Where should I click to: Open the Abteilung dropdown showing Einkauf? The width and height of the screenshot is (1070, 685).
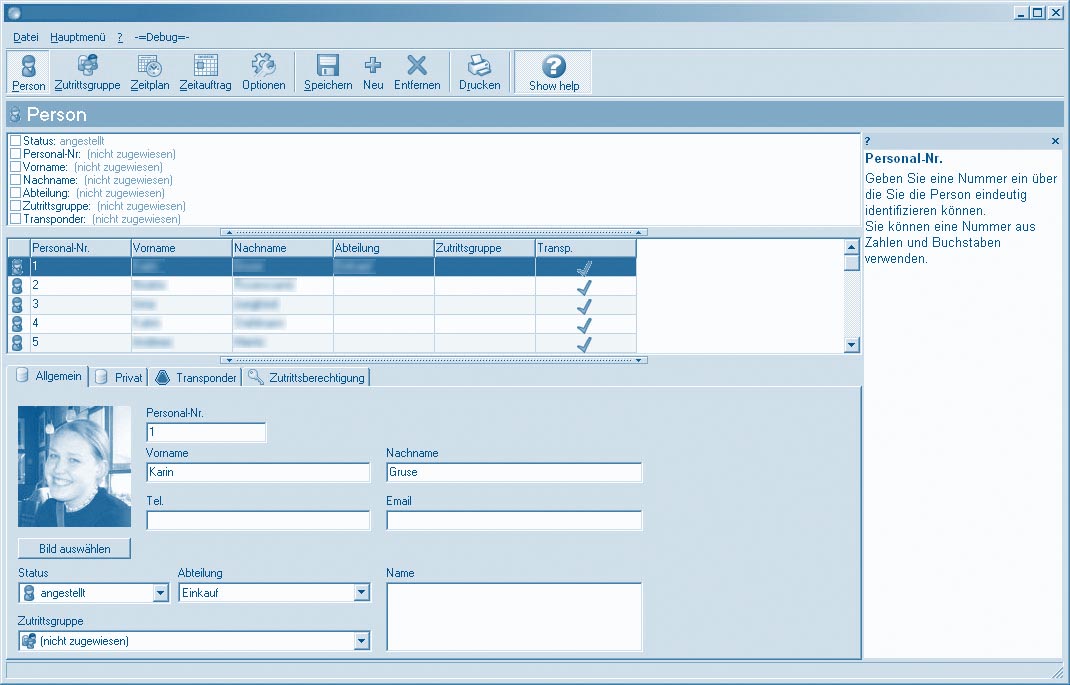tap(362, 593)
